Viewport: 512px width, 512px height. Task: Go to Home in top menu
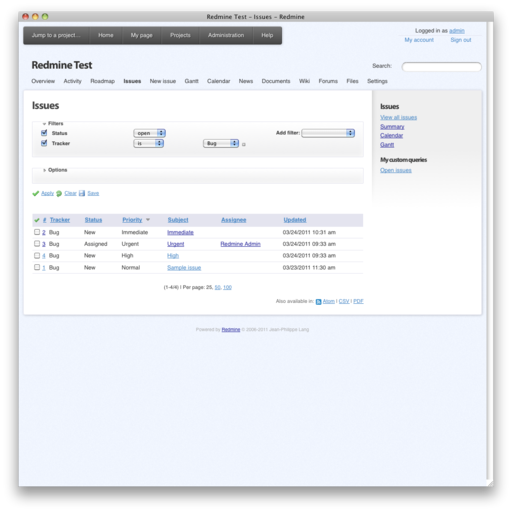106,35
